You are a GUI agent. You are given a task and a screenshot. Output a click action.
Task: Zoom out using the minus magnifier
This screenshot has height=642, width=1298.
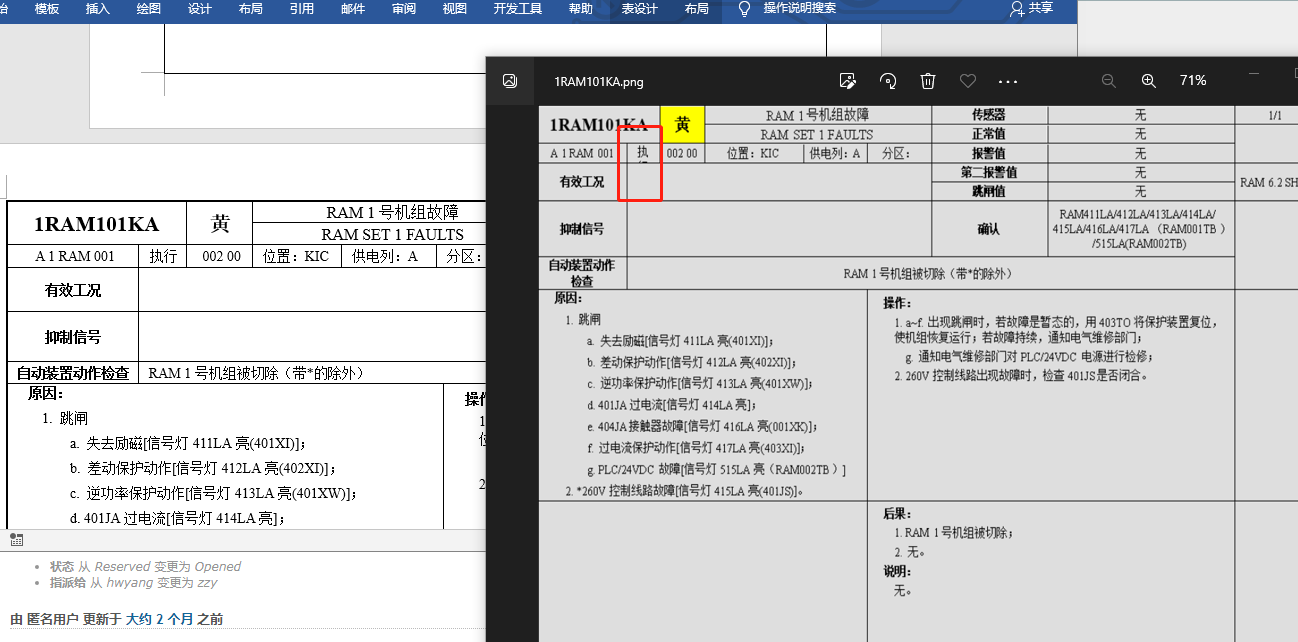tap(1108, 81)
